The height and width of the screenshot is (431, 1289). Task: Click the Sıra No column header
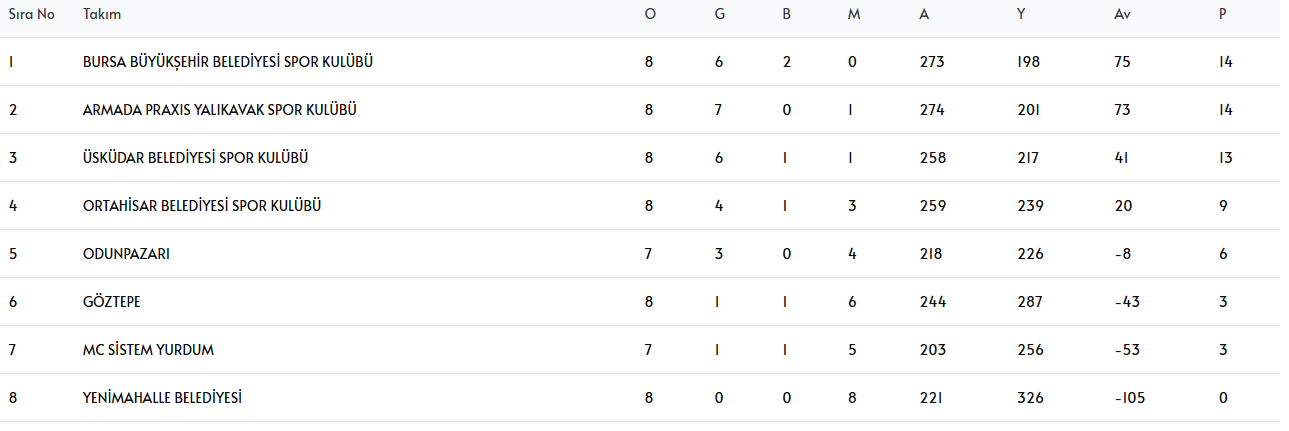pos(31,15)
